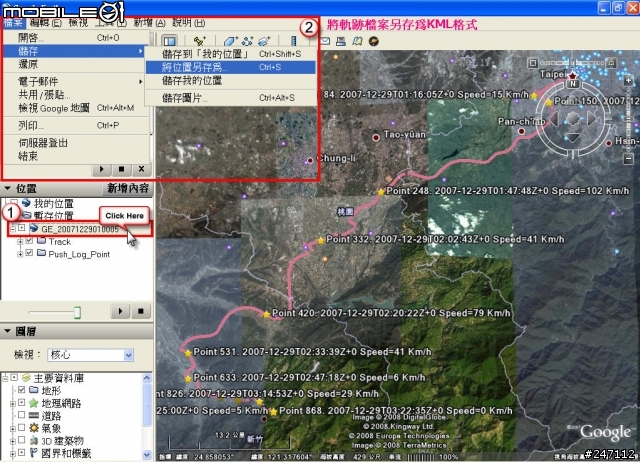Toggle the Track folder checkbox

click(x=29, y=241)
